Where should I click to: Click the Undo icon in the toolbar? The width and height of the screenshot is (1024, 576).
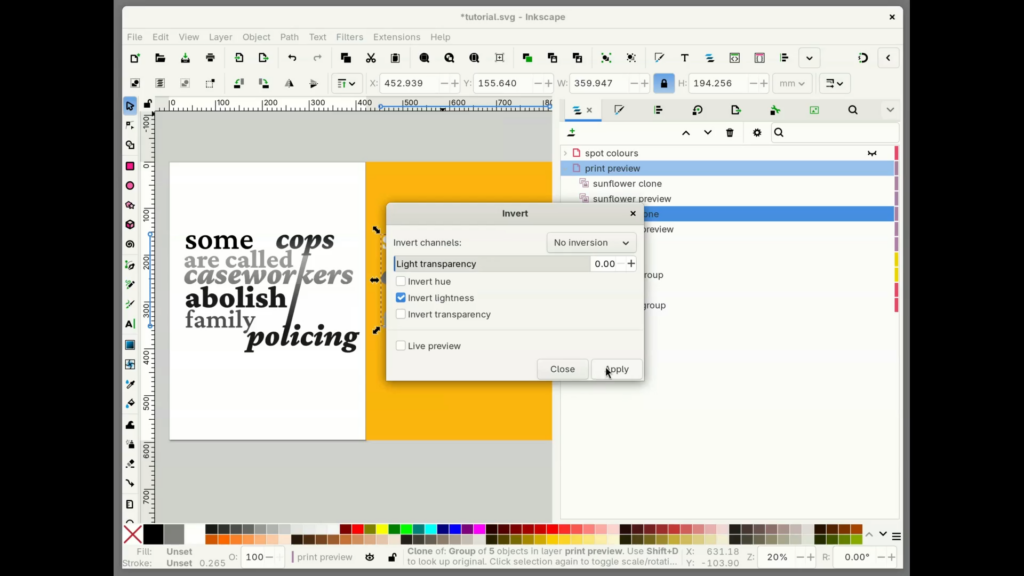291,57
